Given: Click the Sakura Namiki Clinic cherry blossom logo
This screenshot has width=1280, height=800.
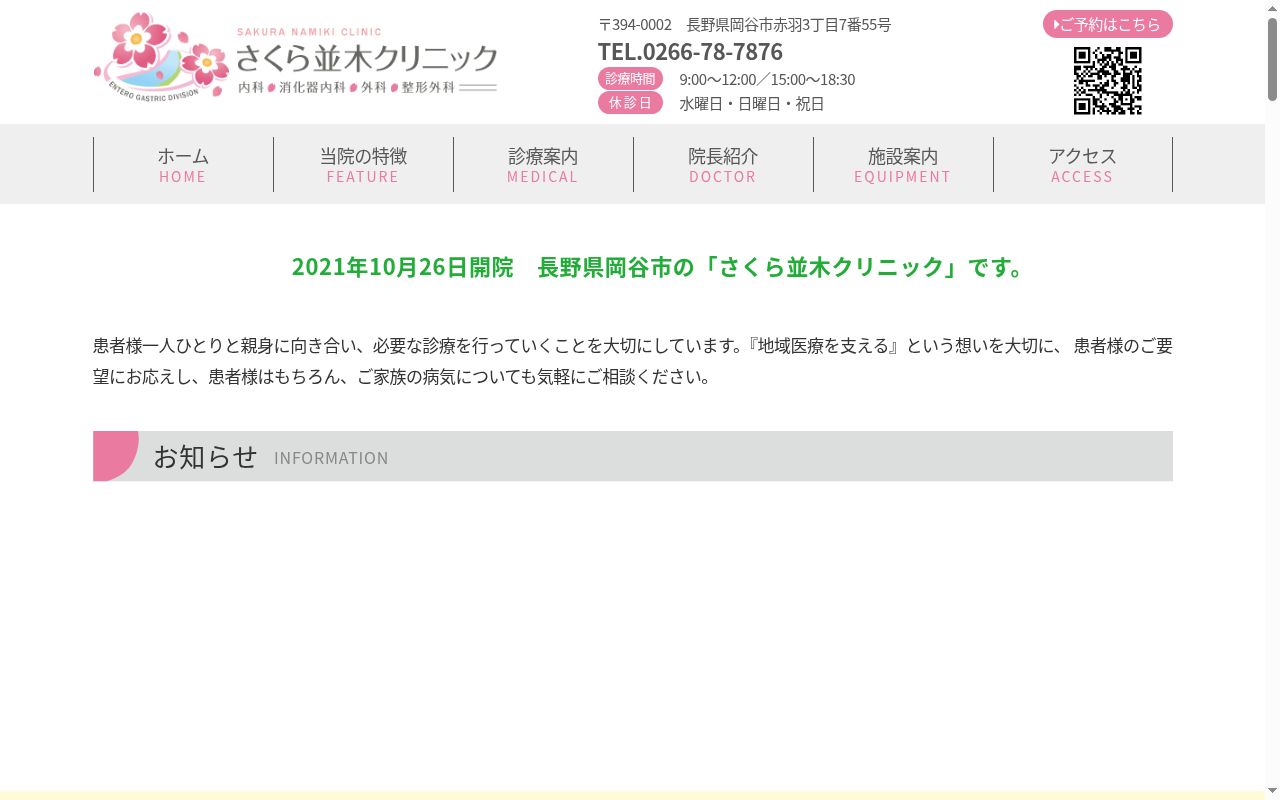Looking at the screenshot, I should coord(162,55).
